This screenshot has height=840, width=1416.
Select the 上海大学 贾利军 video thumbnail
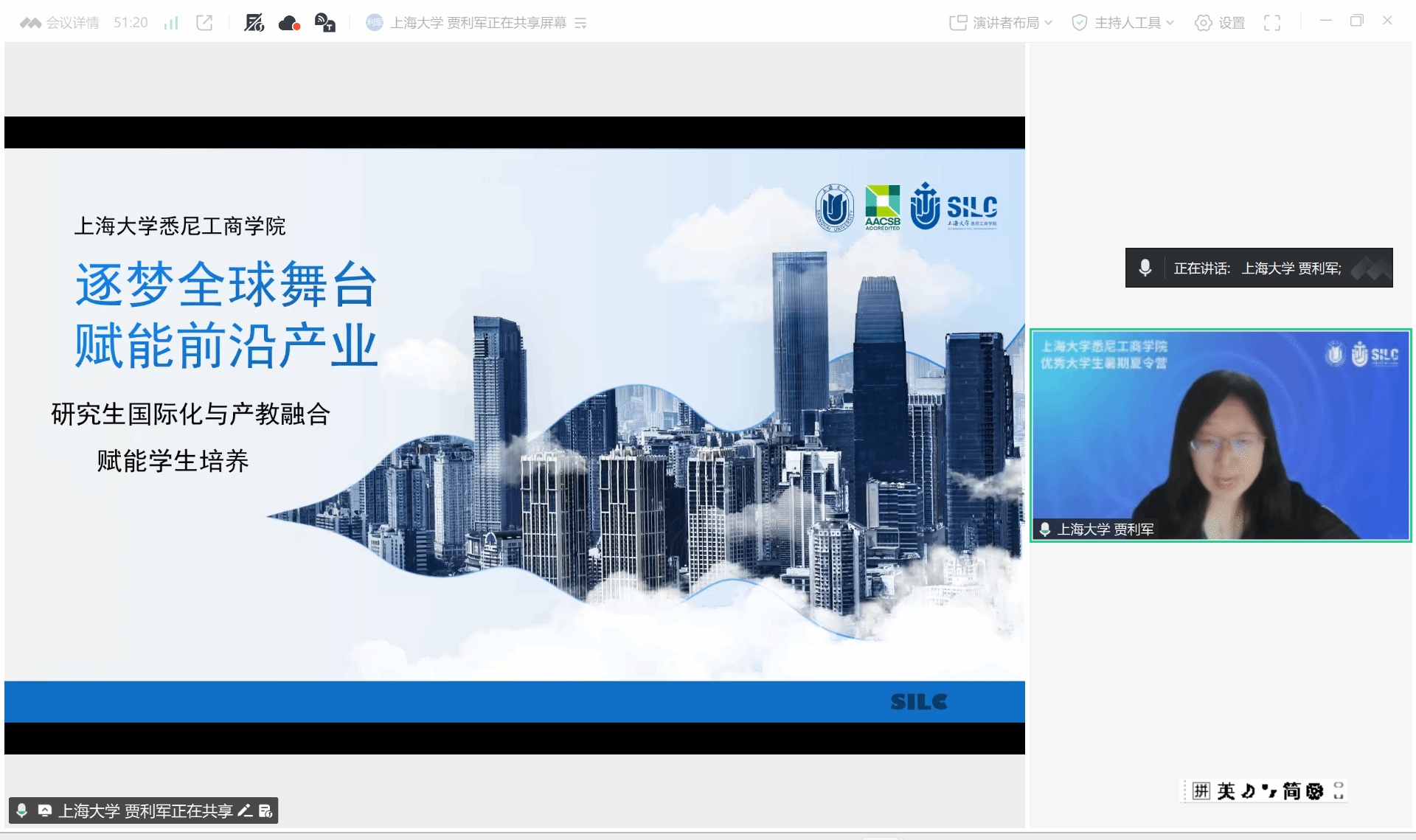coord(1221,435)
